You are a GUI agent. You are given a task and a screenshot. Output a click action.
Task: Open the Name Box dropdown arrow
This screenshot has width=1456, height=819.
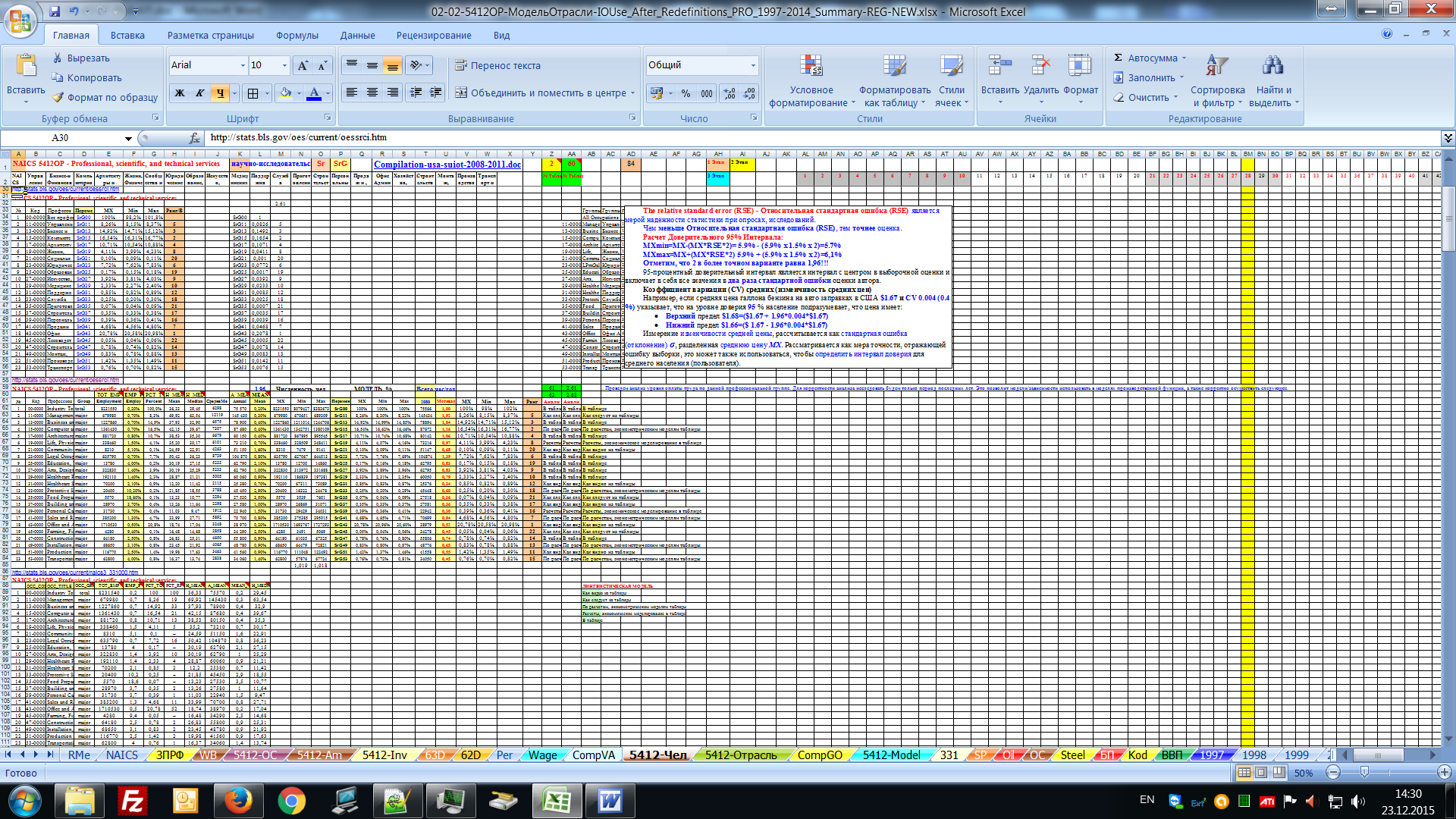(128, 138)
